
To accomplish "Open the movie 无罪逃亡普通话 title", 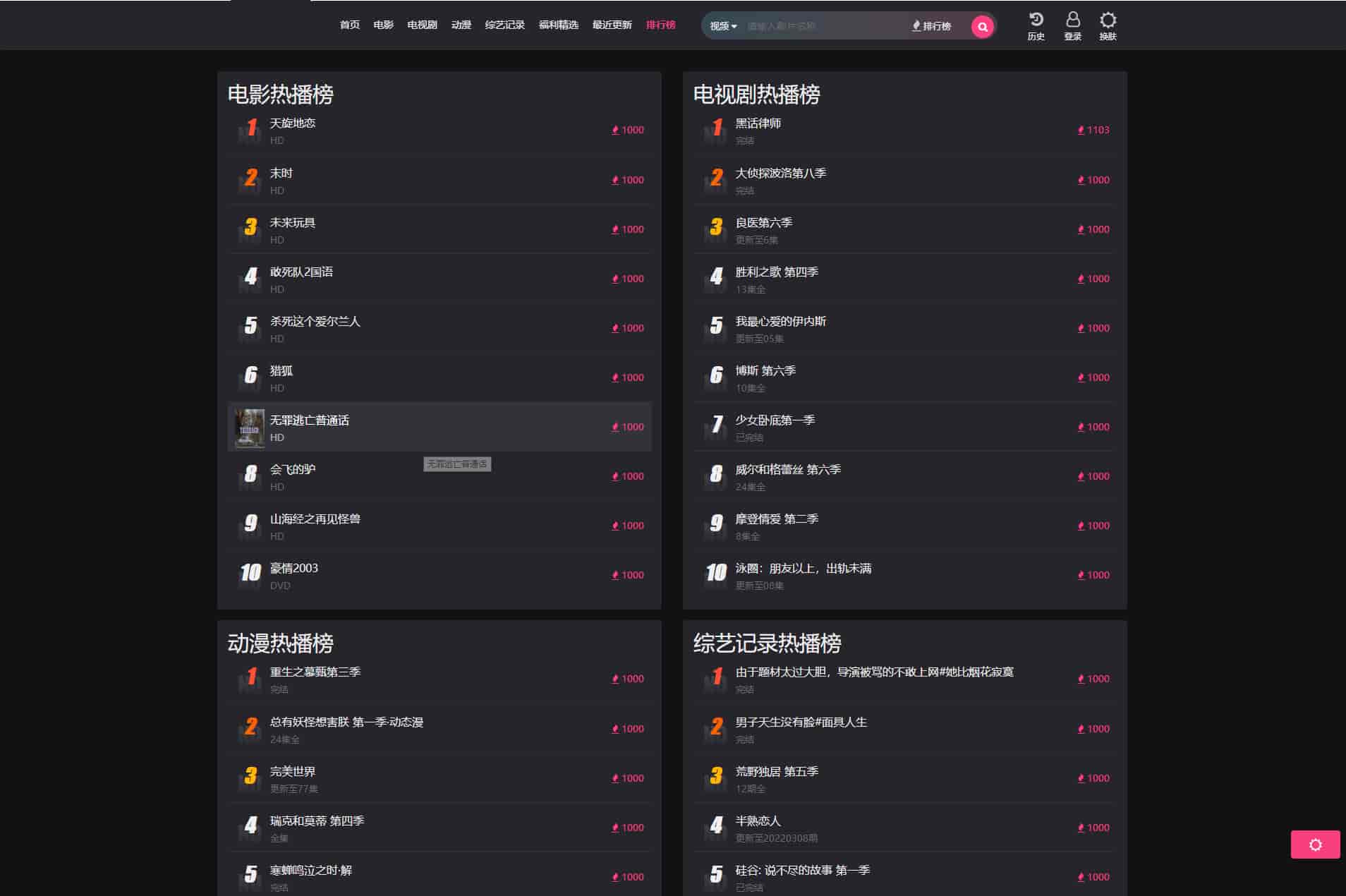I will tap(310, 420).
